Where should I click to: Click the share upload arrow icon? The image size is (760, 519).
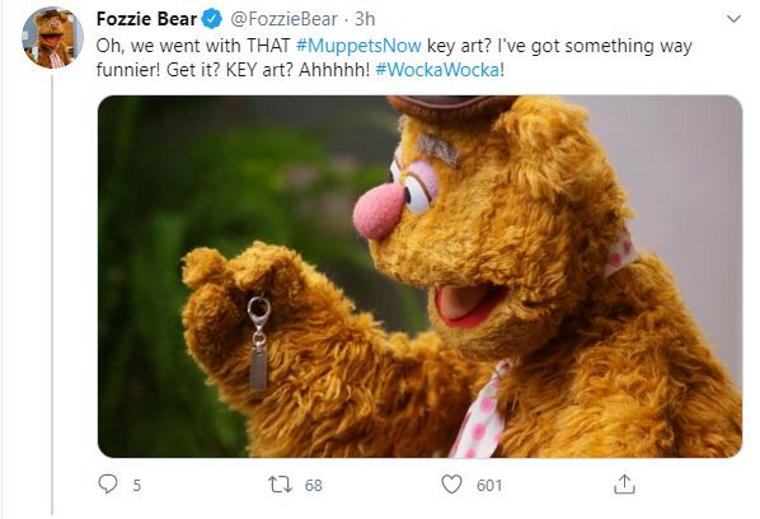[x=624, y=485]
